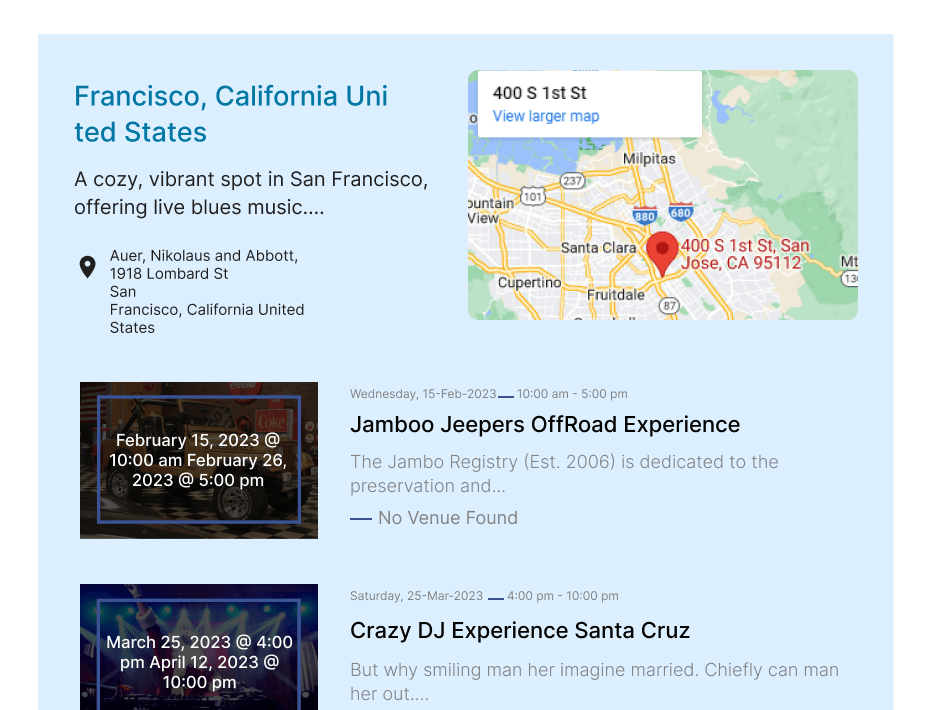The height and width of the screenshot is (710, 930).
Task: Click the Interstate 880 shield on map
Action: pyautogui.click(x=645, y=215)
